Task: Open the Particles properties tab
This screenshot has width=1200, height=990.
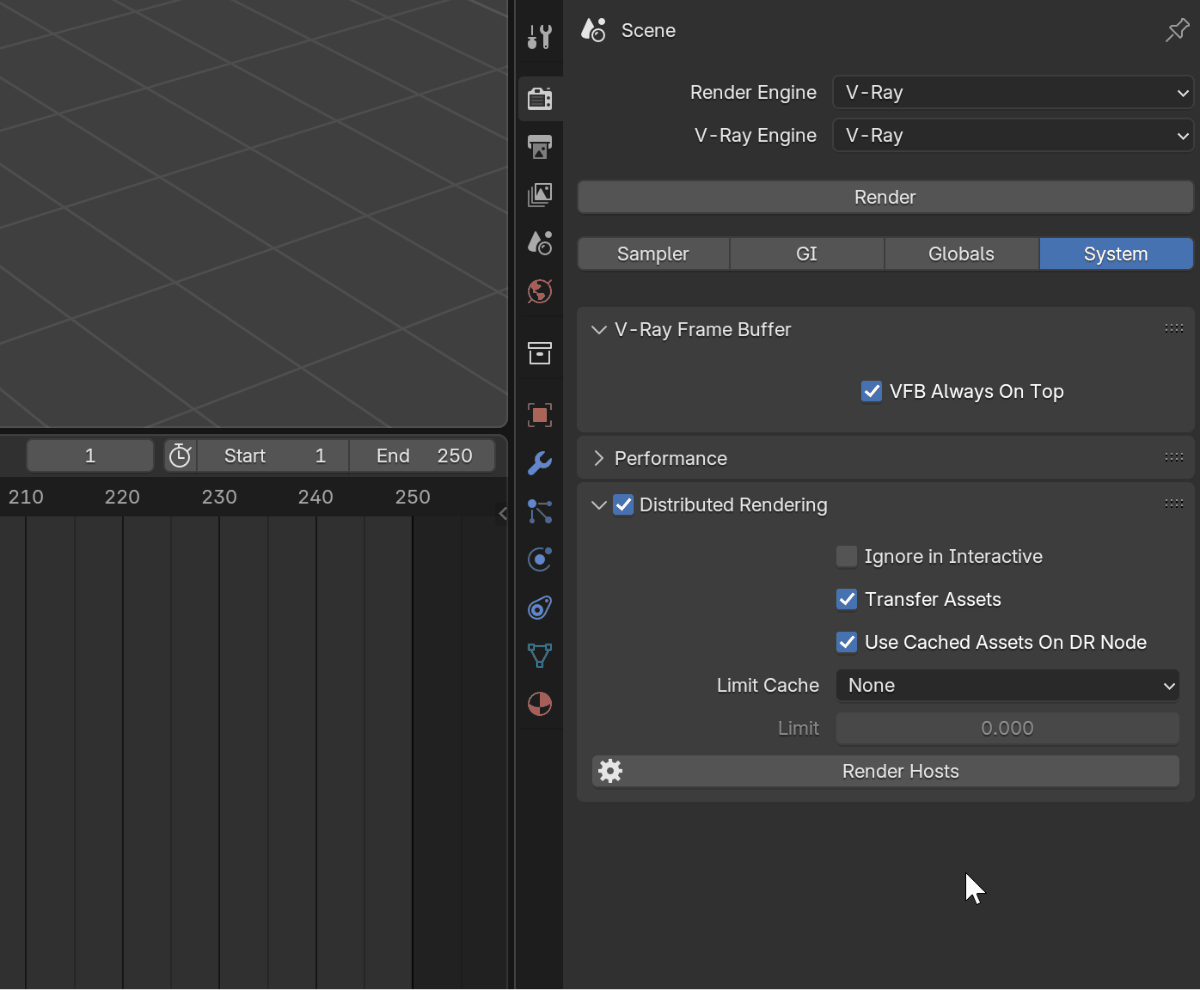Action: [x=539, y=511]
